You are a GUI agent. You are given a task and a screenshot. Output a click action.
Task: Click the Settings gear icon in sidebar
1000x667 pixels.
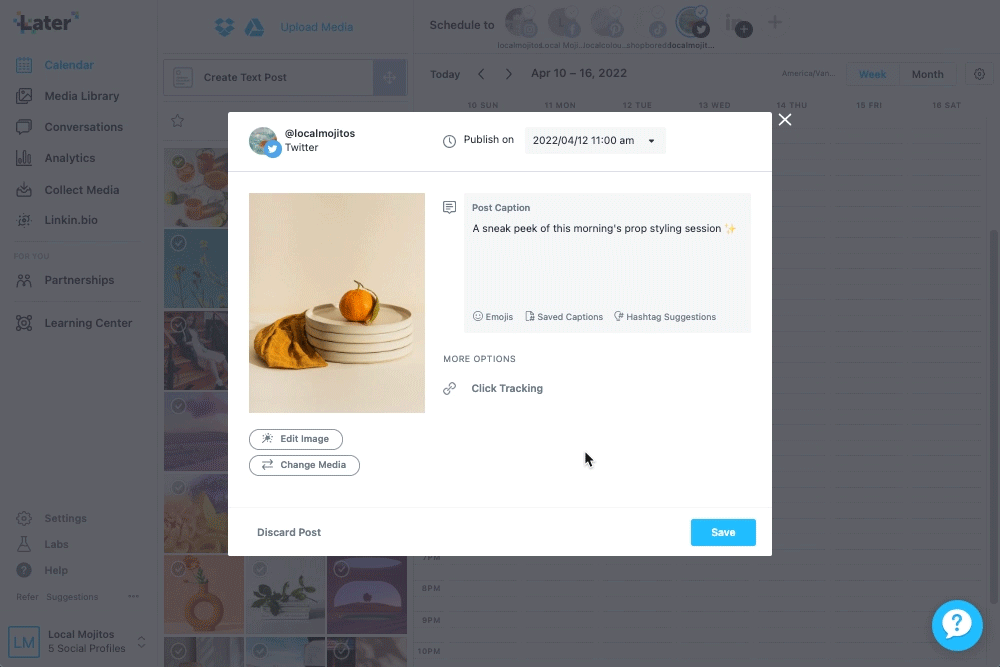(x=24, y=518)
